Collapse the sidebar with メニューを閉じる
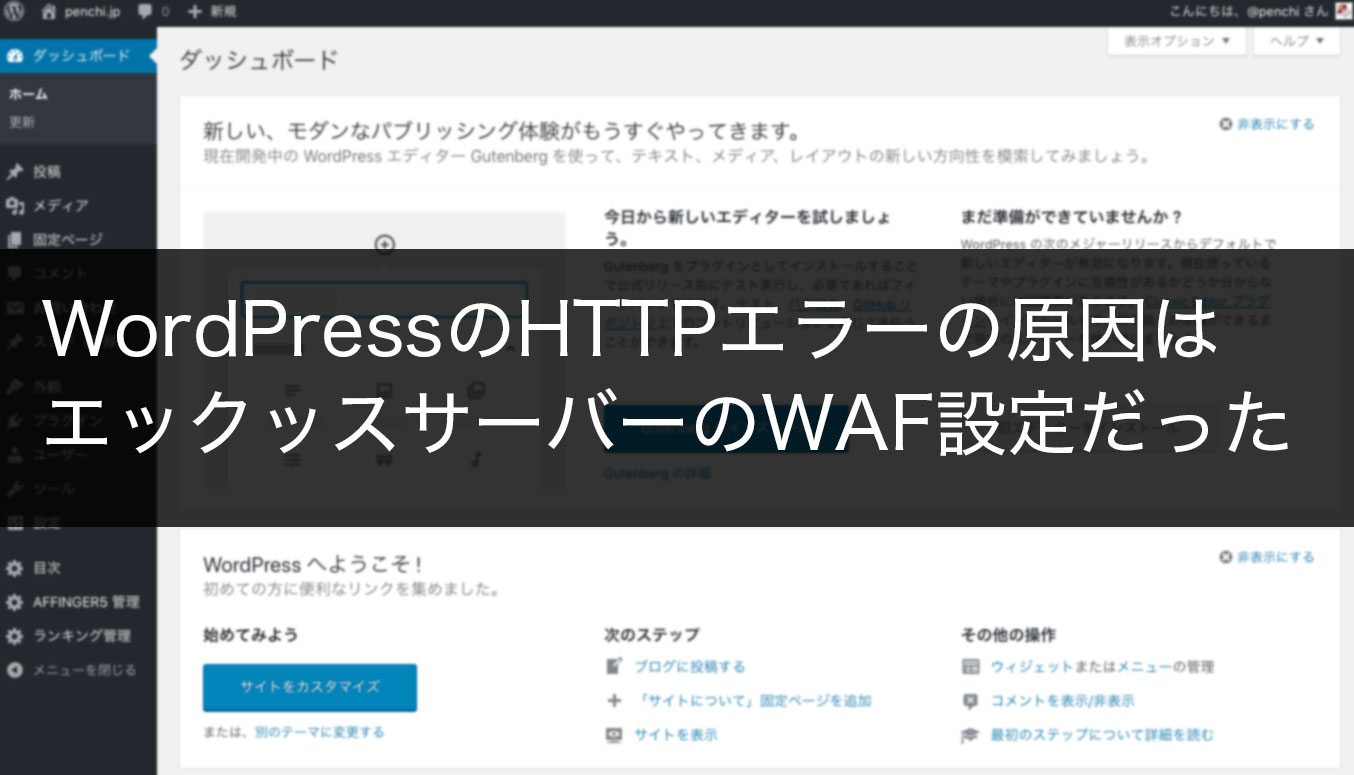The width and height of the screenshot is (1354, 775). [x=16, y=668]
